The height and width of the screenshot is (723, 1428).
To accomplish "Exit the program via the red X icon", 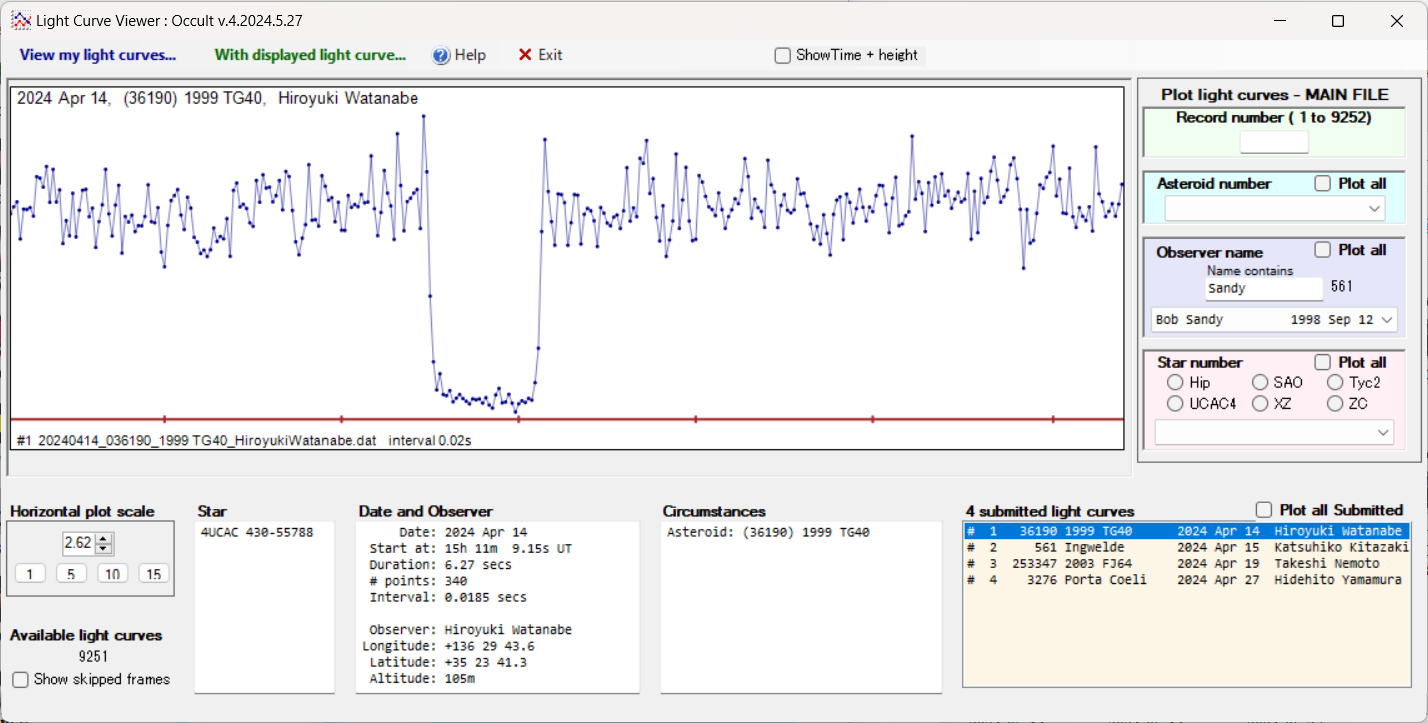I will tap(525, 55).
